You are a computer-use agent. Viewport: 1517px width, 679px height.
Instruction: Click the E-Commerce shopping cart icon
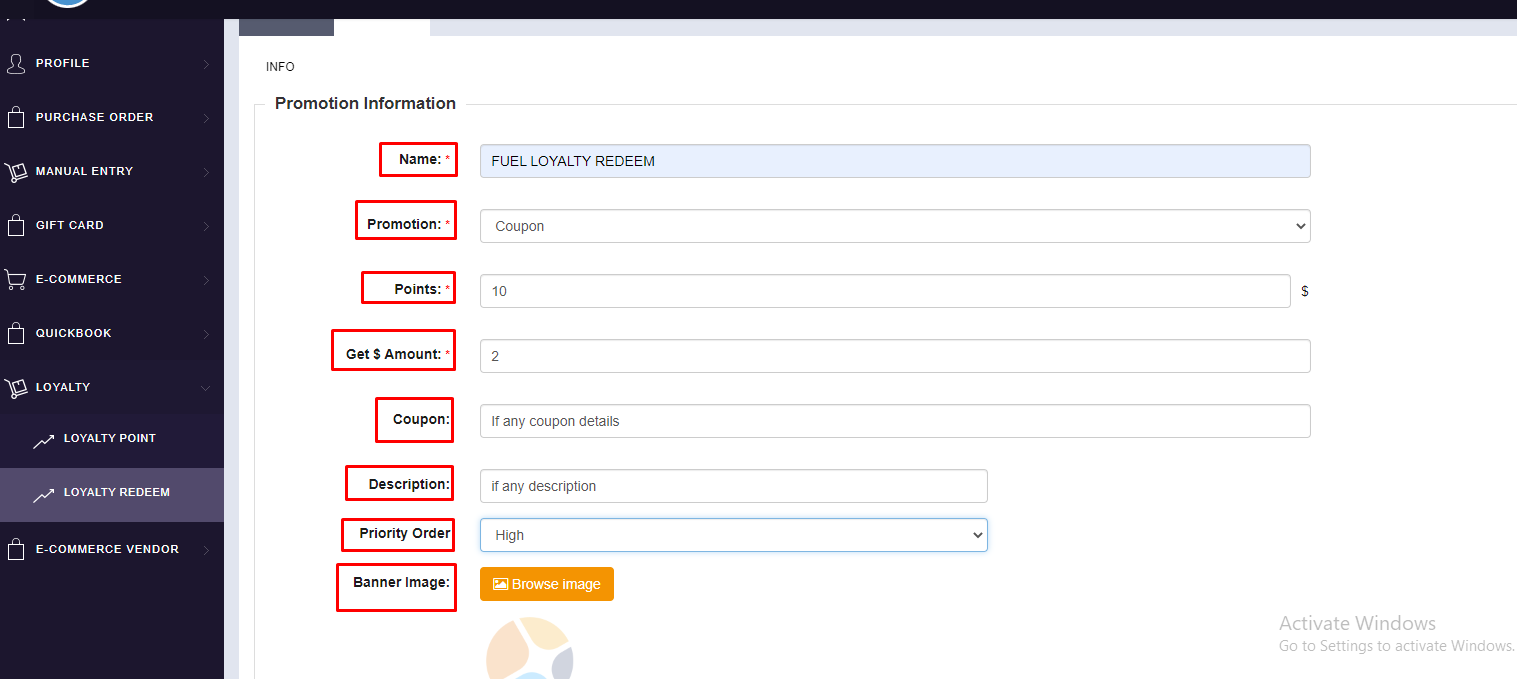tap(15, 280)
